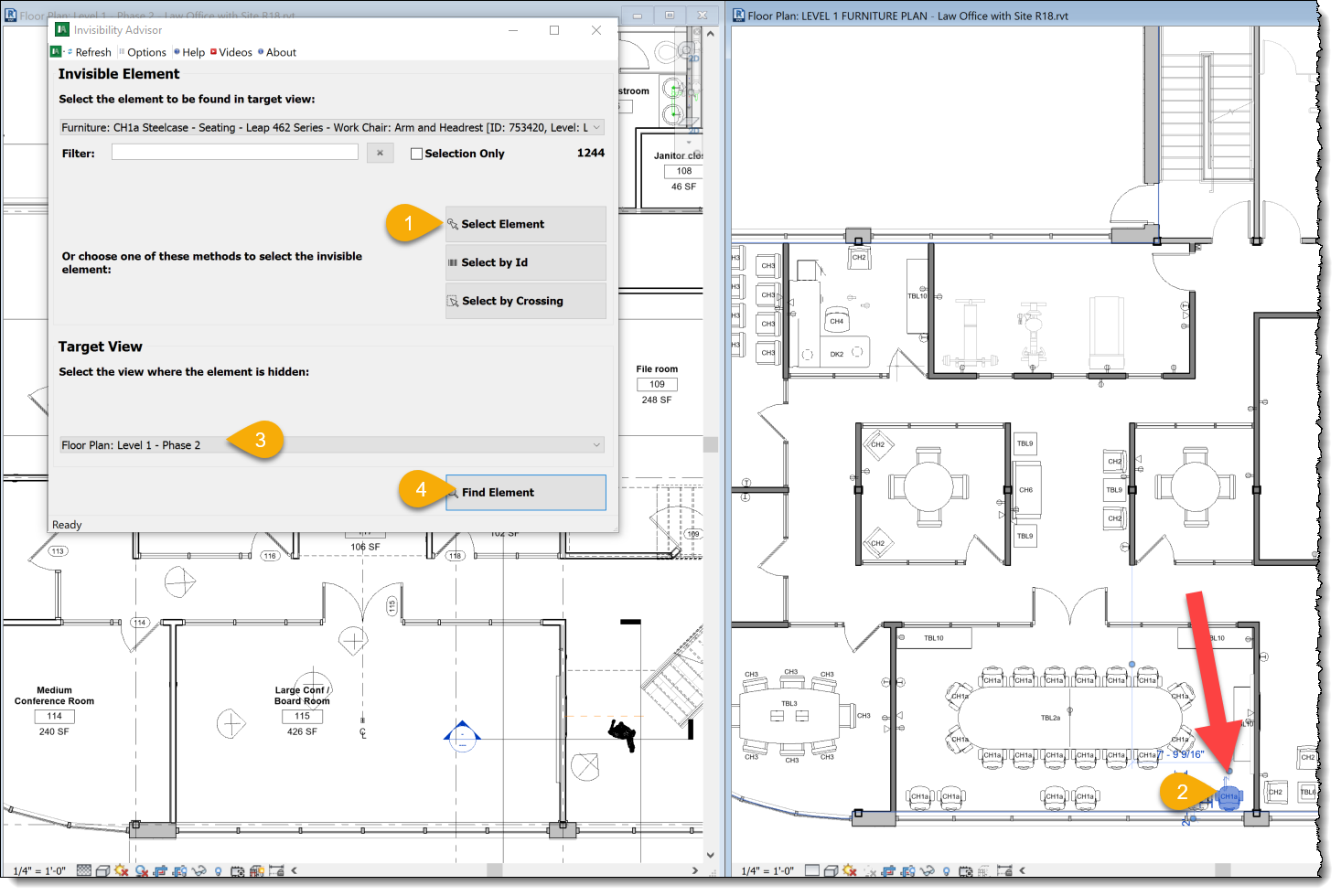
Task: Change Visual Style using the cube icon
Action: coord(103,870)
